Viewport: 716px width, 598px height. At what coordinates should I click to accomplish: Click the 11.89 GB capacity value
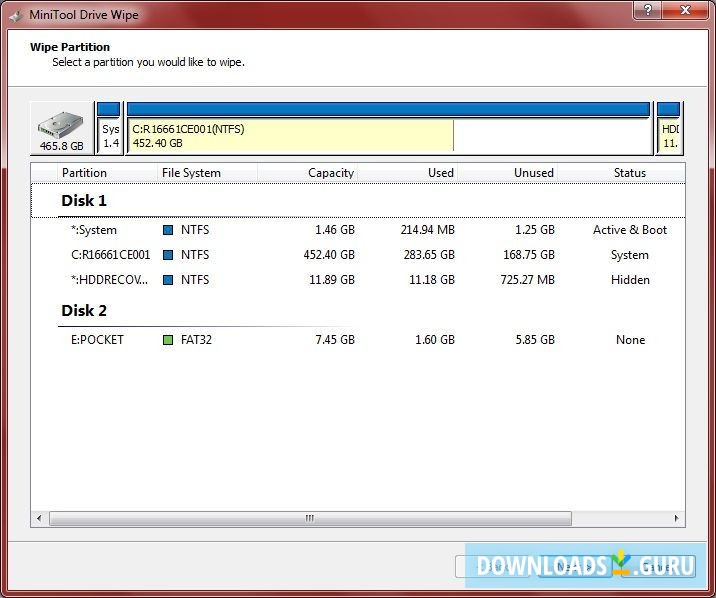pos(332,280)
